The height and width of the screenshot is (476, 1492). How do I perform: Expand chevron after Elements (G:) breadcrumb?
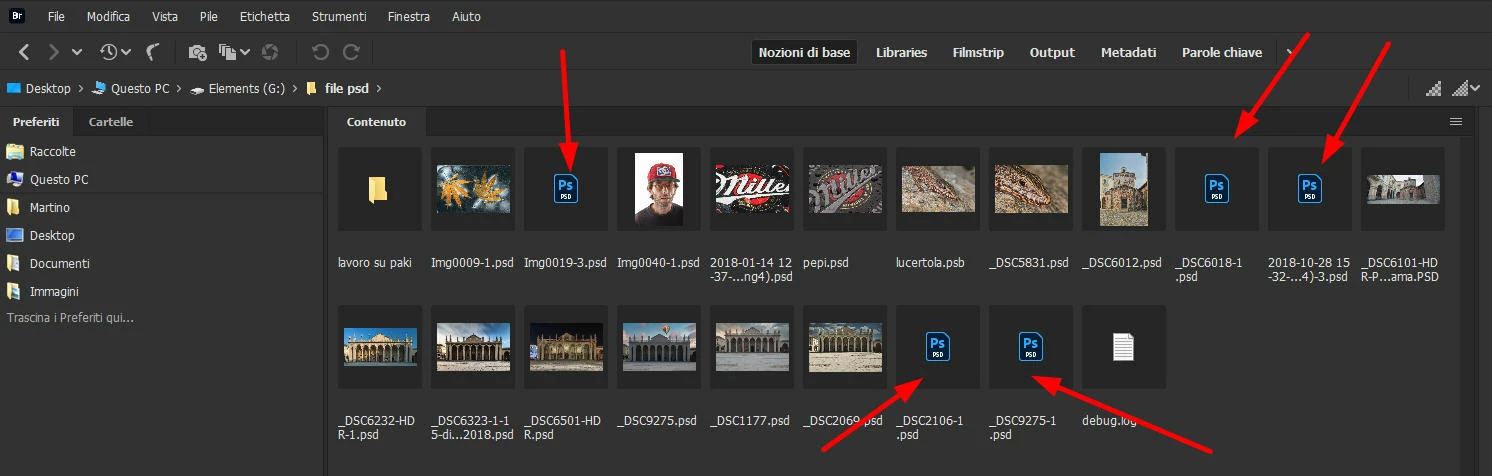click(x=295, y=88)
